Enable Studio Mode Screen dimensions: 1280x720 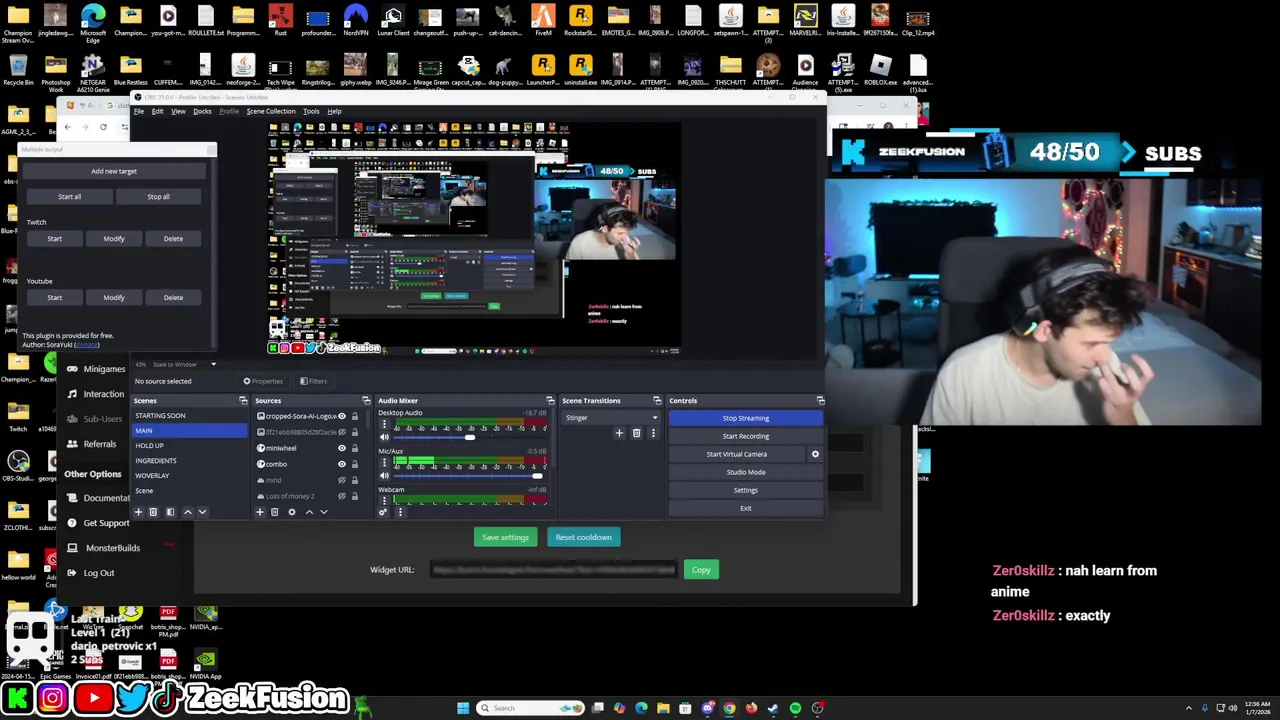746,472
